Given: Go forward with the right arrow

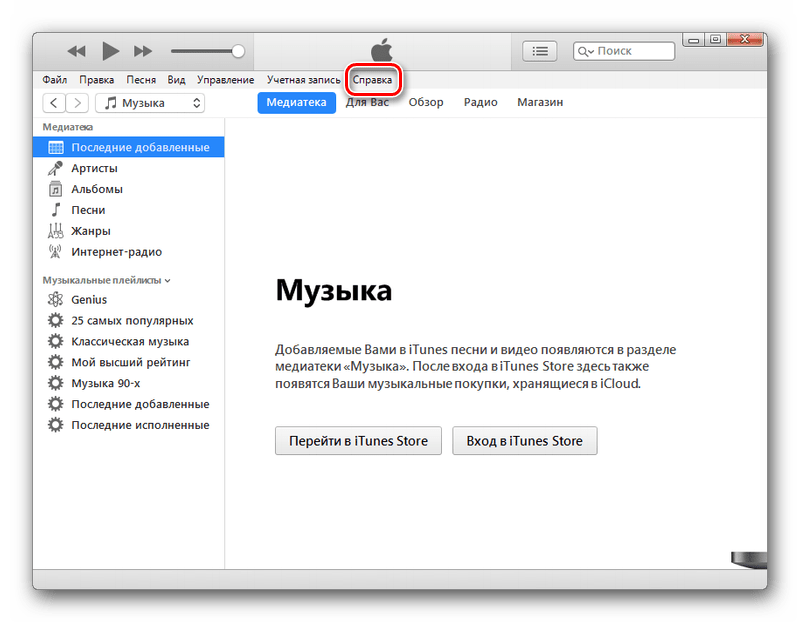Looking at the screenshot, I should (77, 103).
